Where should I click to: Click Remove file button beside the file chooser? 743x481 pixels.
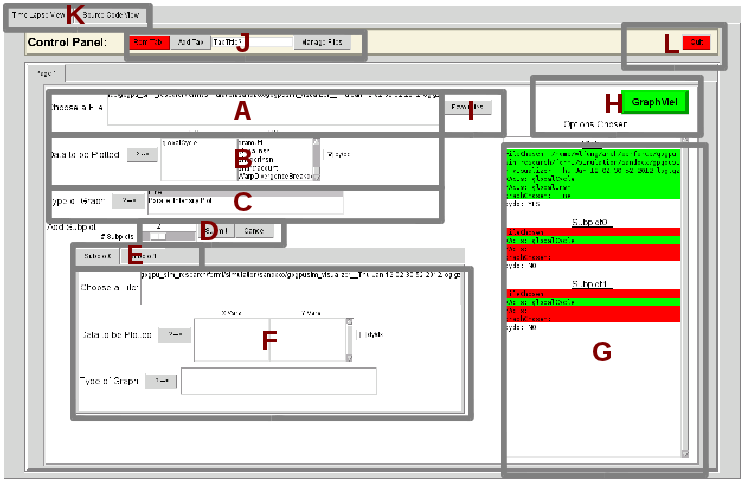(x=467, y=106)
